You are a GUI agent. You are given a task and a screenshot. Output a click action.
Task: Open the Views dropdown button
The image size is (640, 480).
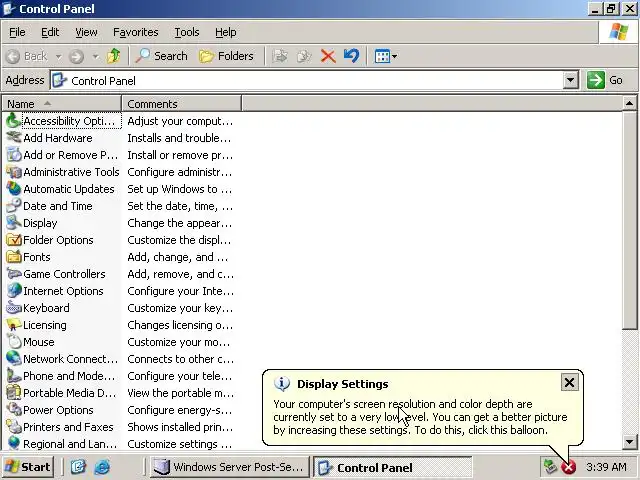pyautogui.click(x=386, y=56)
